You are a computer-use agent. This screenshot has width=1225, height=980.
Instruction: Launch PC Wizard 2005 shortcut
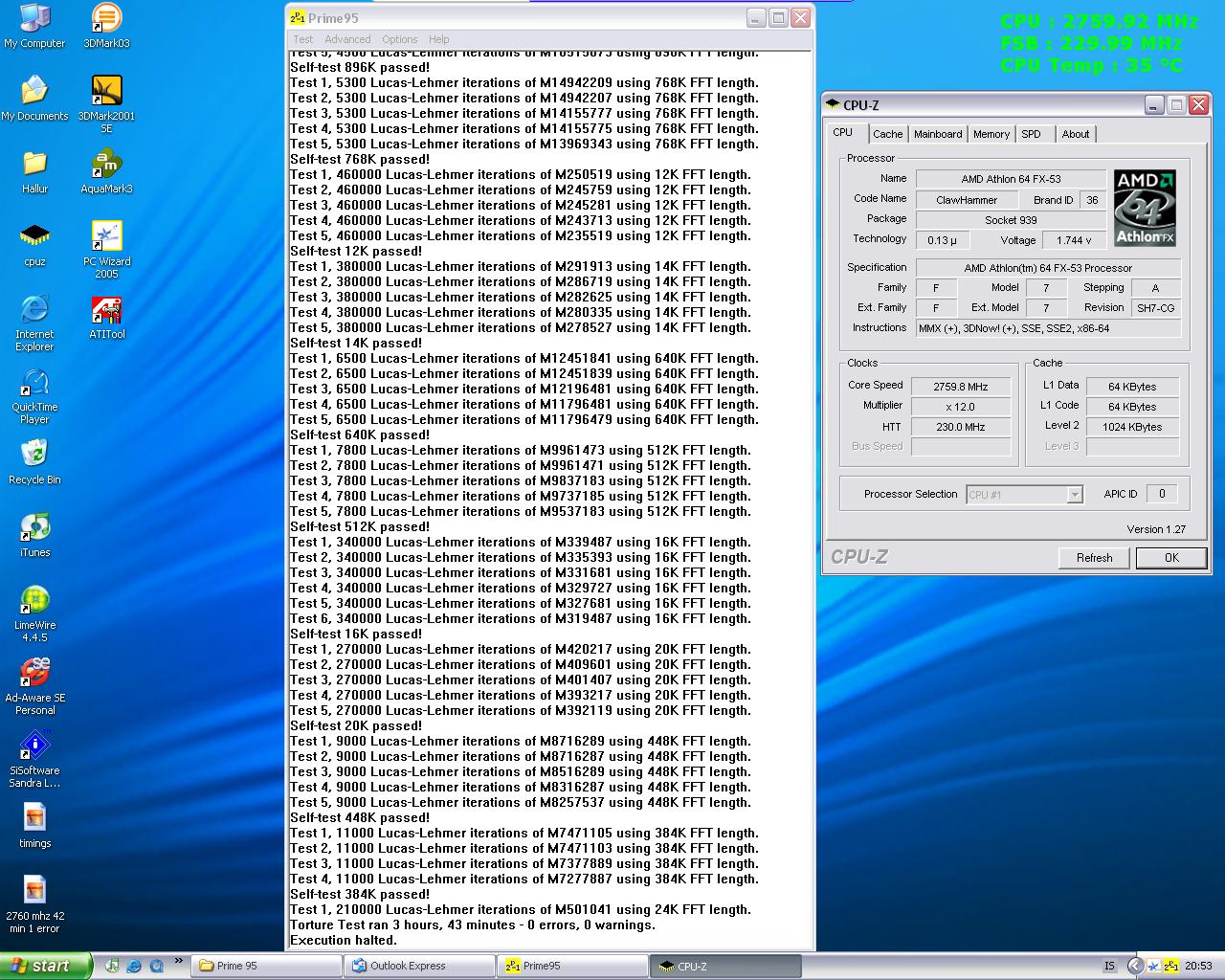click(106, 237)
